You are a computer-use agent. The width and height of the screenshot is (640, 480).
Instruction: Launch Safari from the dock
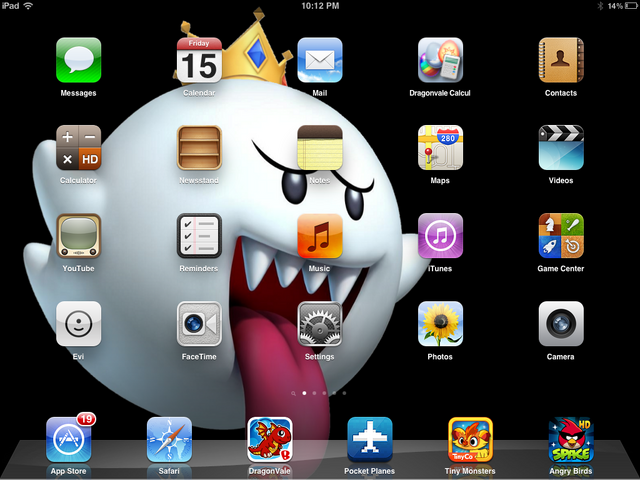coord(169,440)
